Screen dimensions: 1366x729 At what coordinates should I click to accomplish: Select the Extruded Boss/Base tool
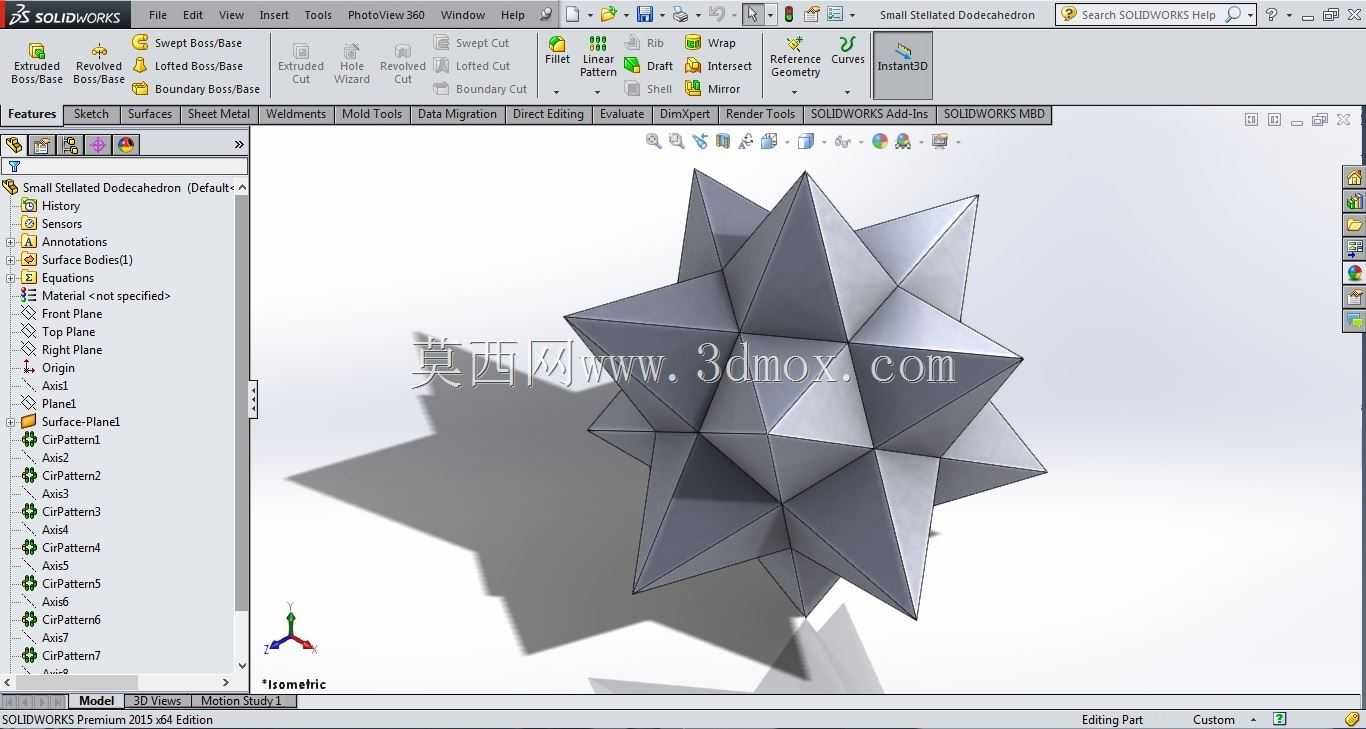pos(37,63)
